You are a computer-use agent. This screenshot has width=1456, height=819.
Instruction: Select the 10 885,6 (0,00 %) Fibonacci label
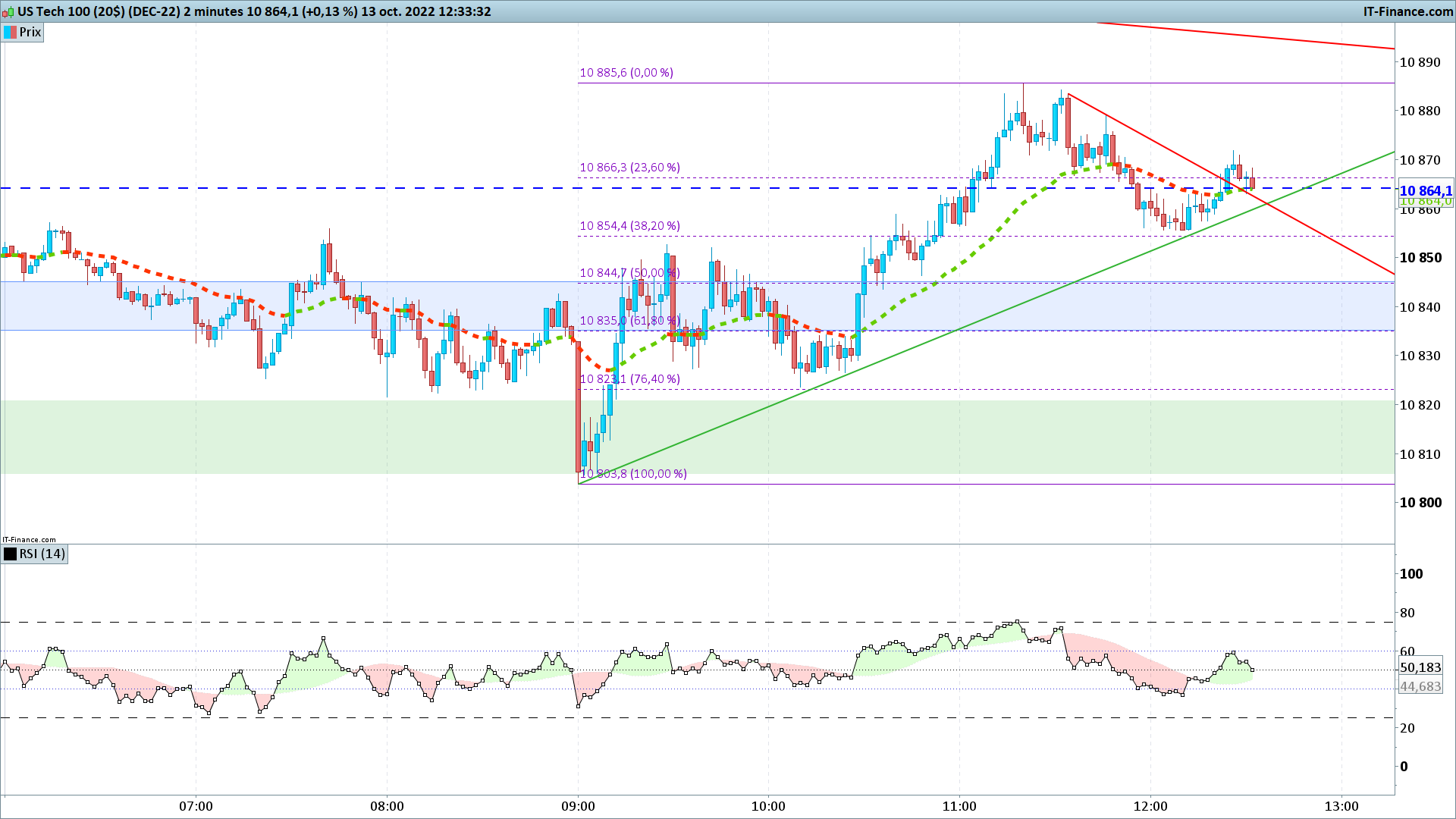tap(626, 73)
